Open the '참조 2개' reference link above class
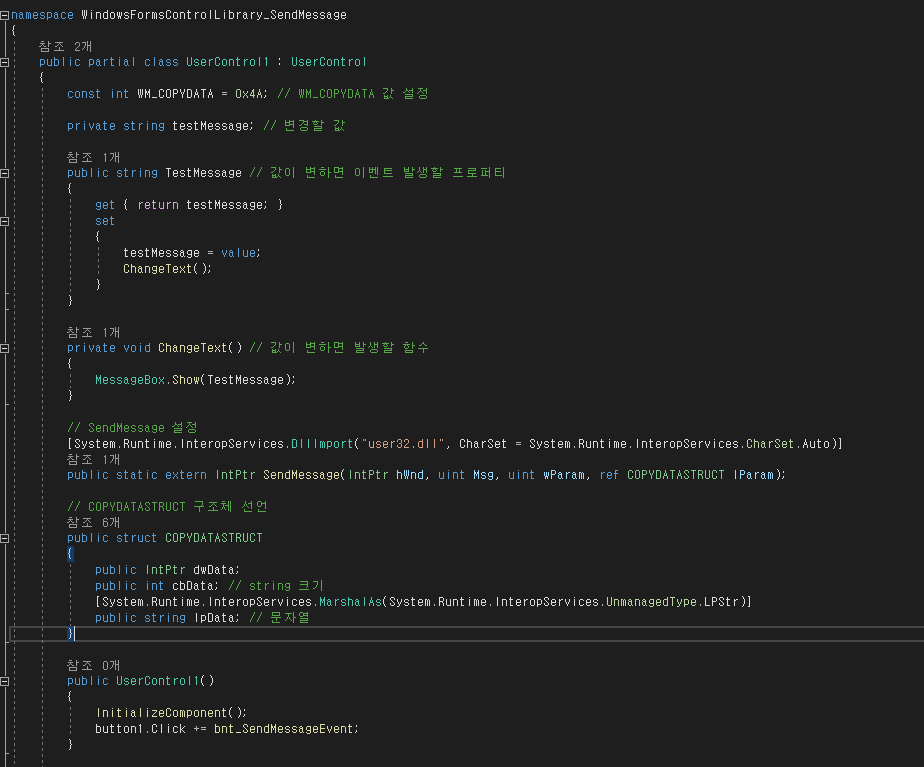924x767 pixels. point(65,46)
